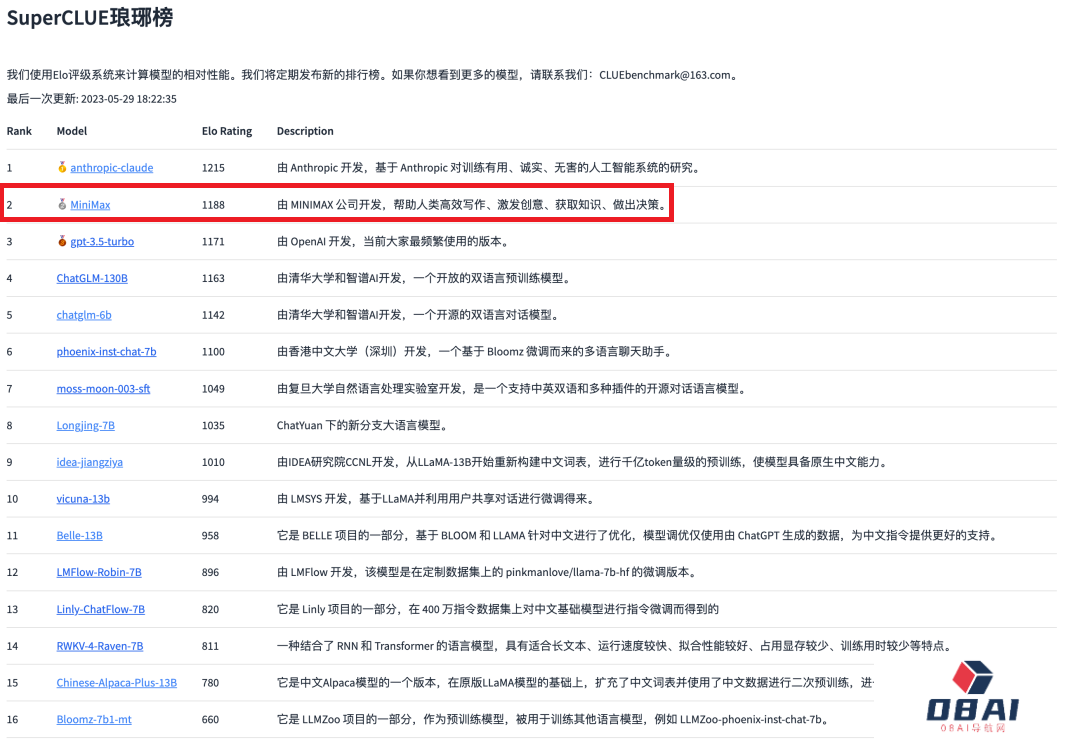Click the CLUEbenchmark@163.com email text
This screenshot has height=743, width=1080.
click(665, 75)
